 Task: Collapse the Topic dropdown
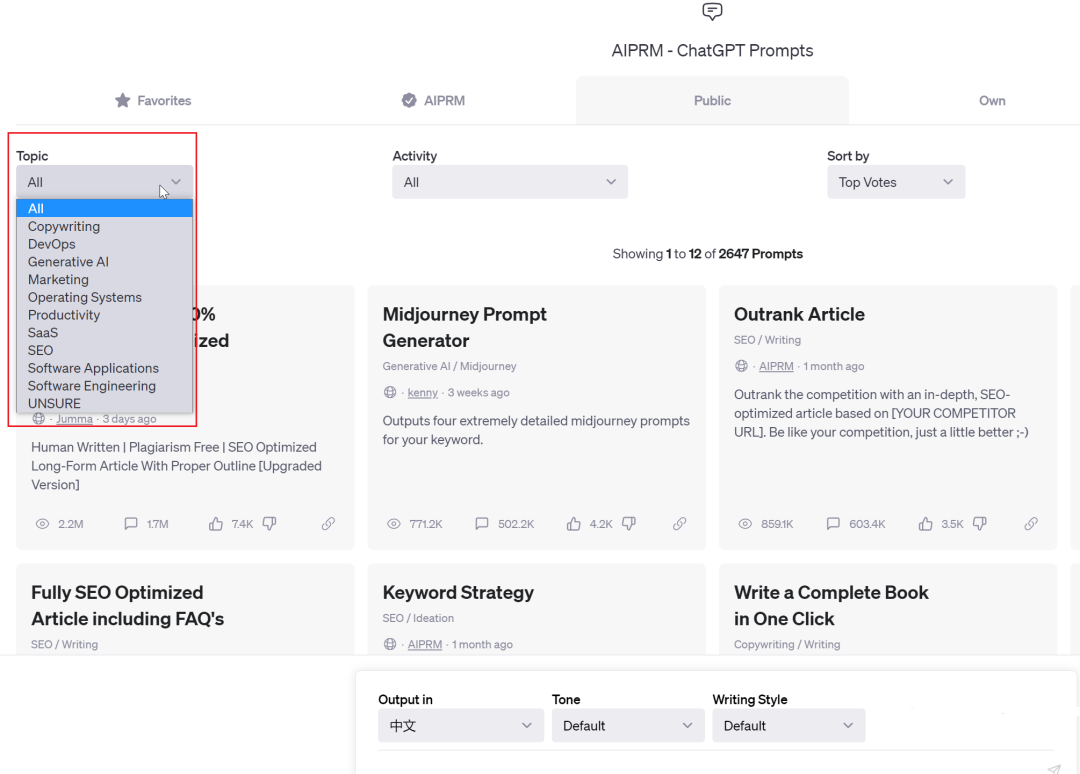[105, 182]
